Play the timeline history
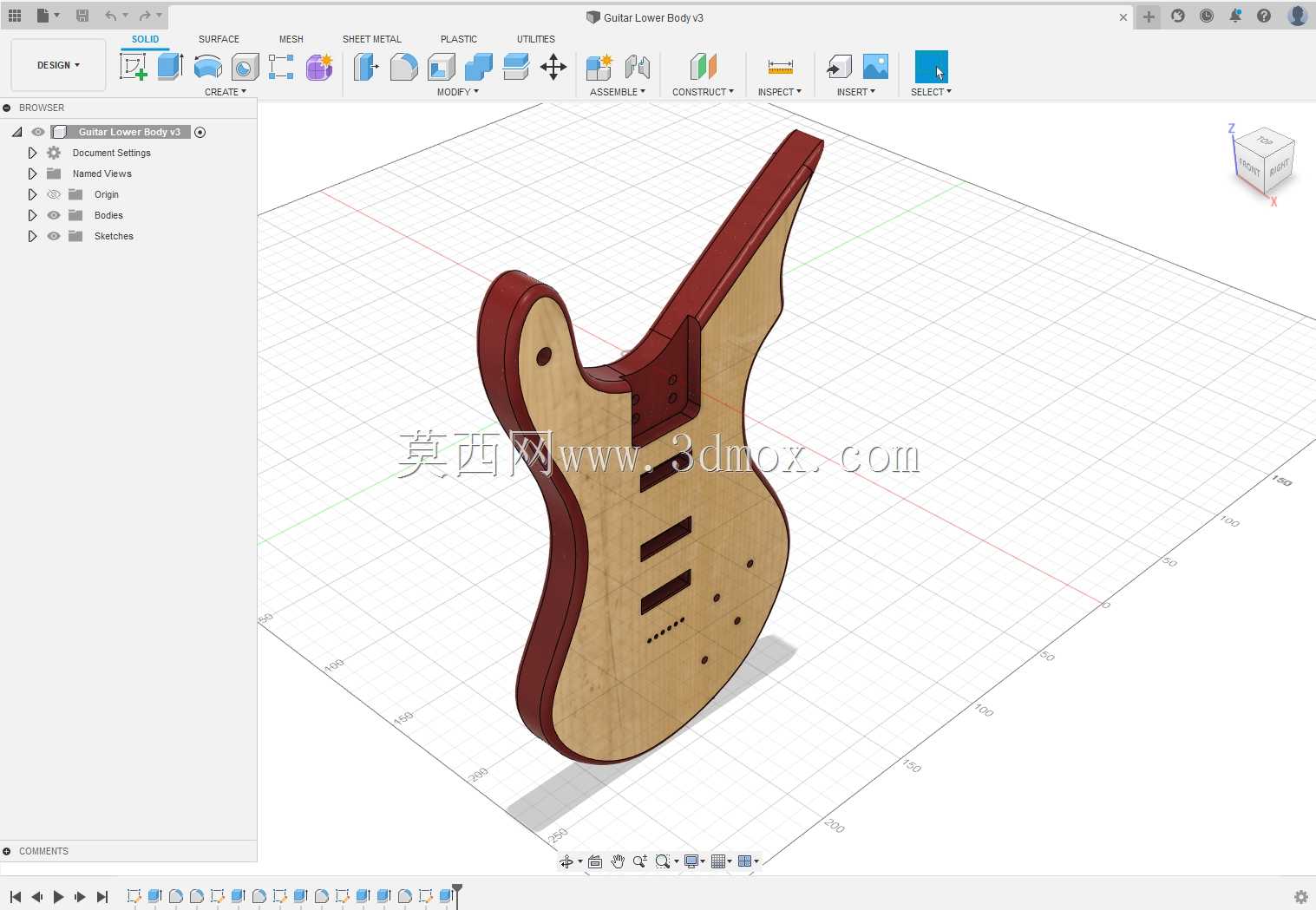 click(x=58, y=897)
